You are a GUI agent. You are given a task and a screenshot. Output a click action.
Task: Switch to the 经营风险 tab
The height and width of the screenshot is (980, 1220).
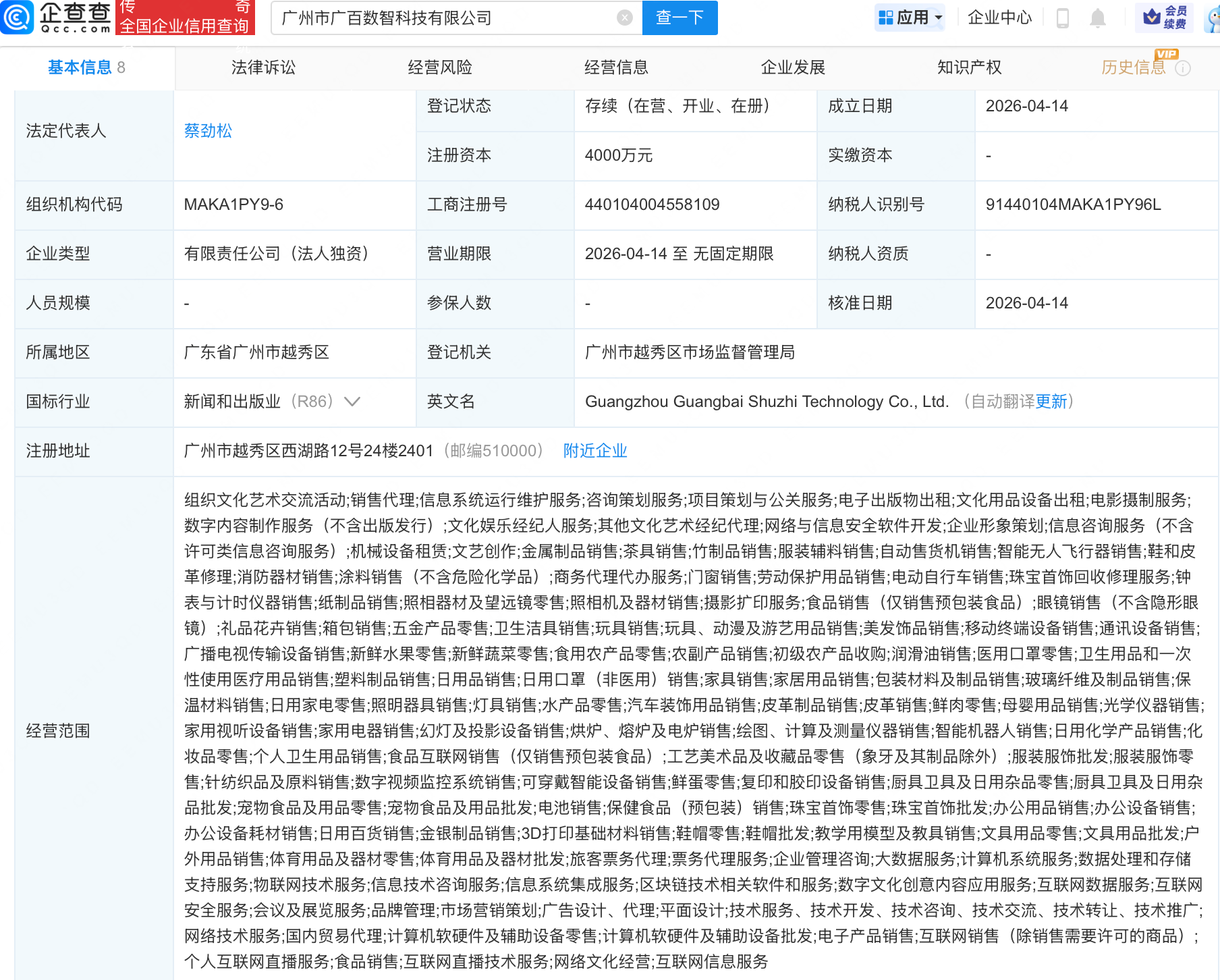[440, 67]
